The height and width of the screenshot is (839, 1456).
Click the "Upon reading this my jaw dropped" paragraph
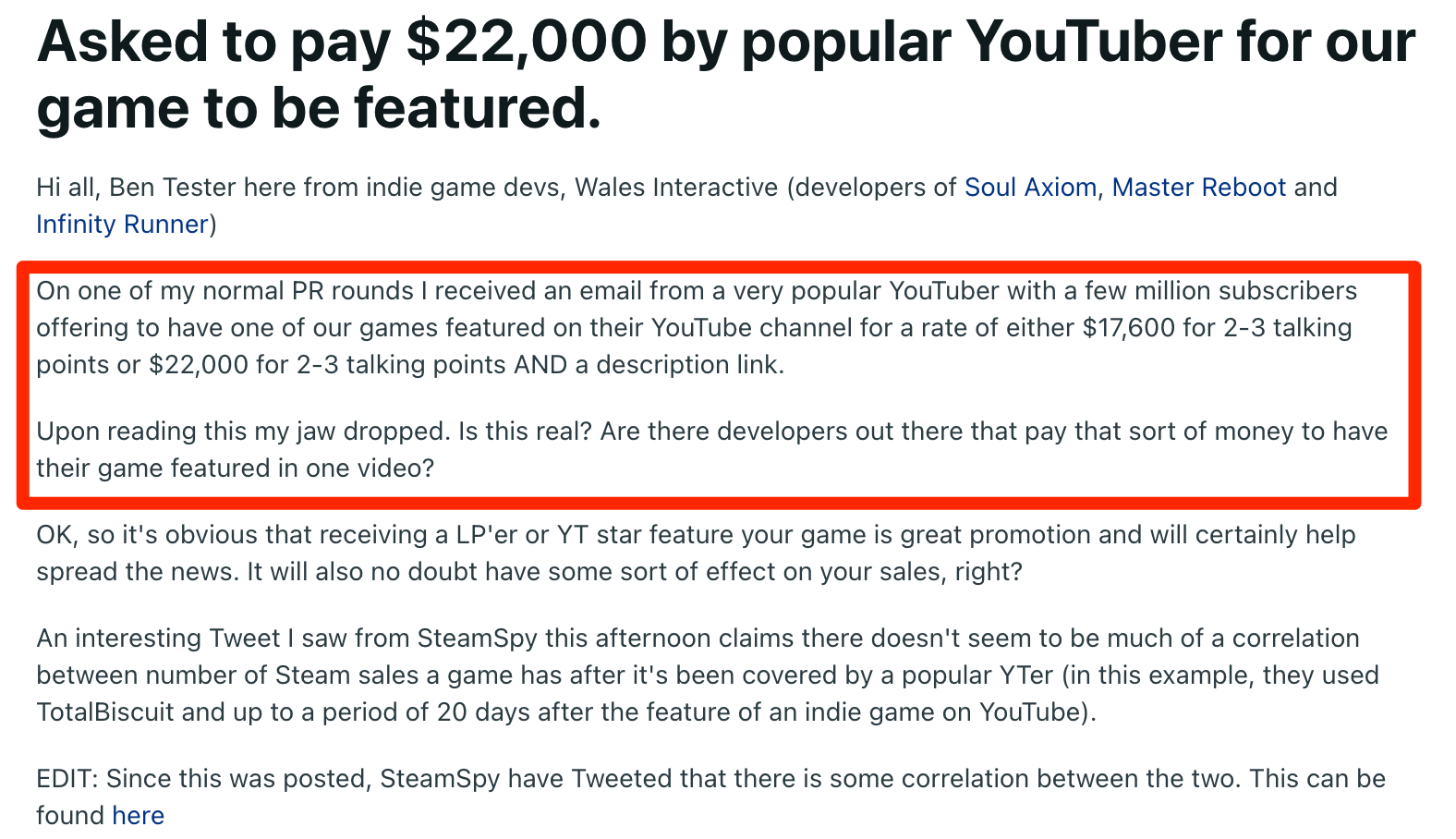tap(711, 450)
